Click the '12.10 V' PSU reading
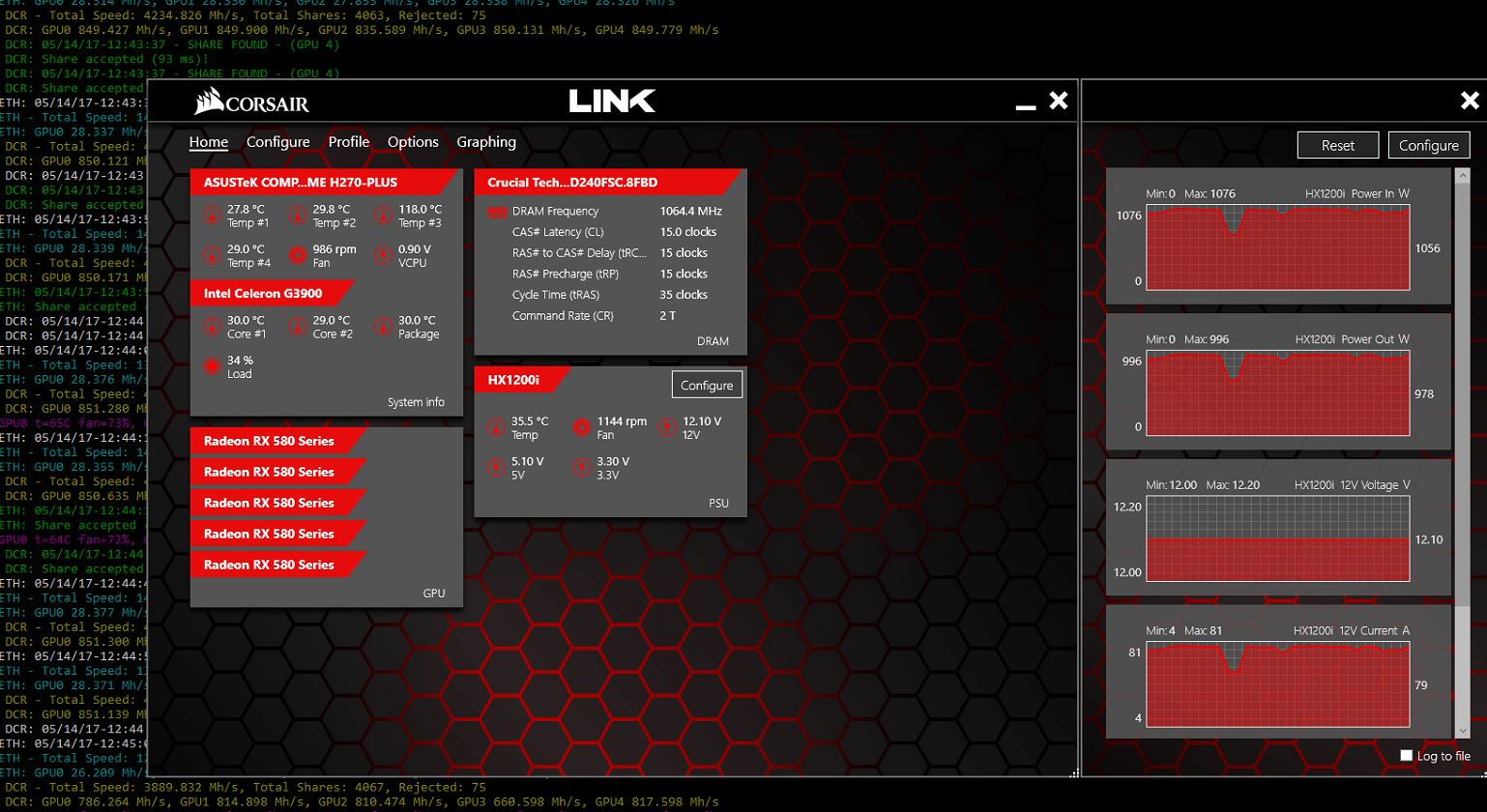This screenshot has height=812, width=1487. [x=702, y=421]
